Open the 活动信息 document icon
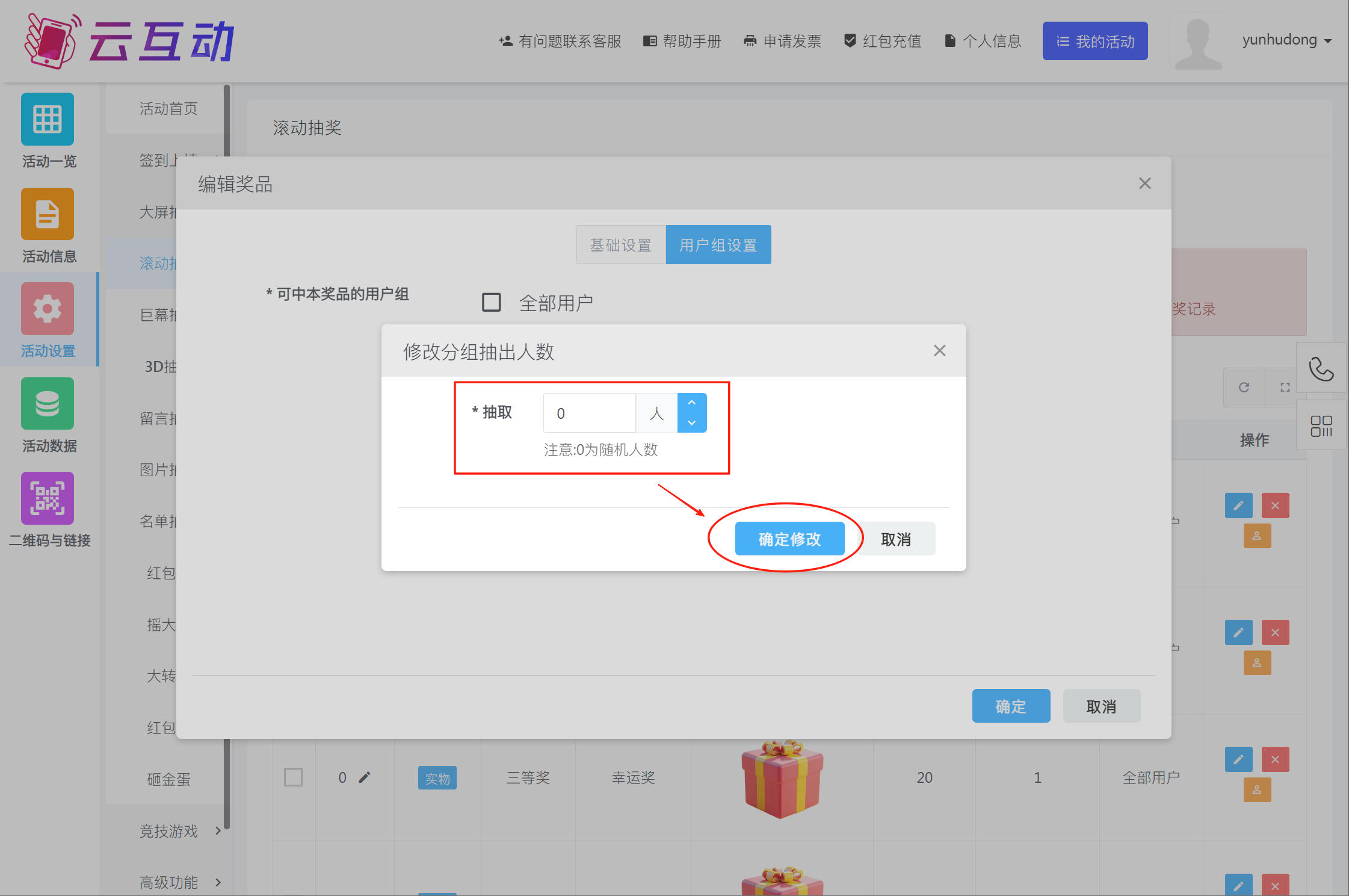 48,214
